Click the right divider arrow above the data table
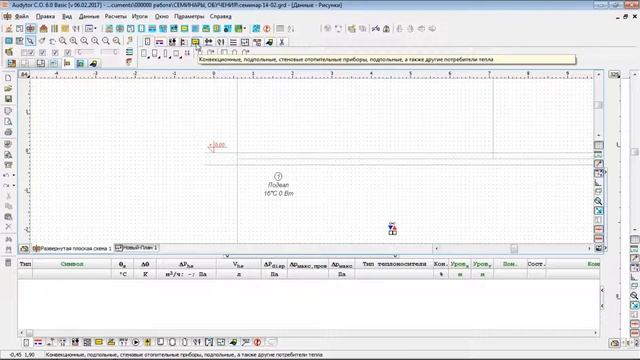640x360 pixels. (x=395, y=256)
